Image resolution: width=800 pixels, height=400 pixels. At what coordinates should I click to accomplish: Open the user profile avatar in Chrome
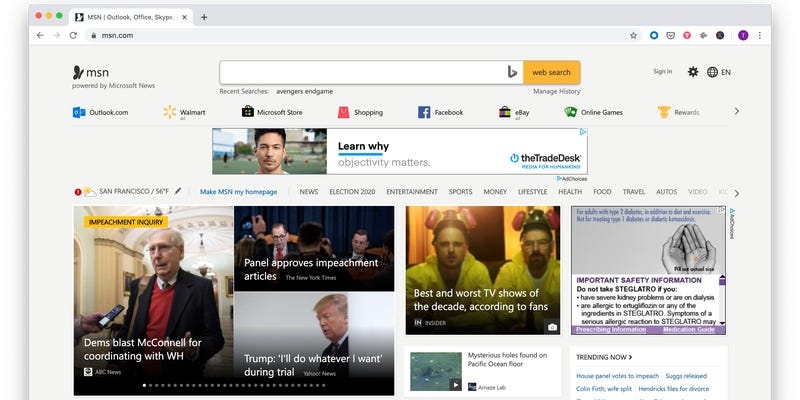click(743, 35)
